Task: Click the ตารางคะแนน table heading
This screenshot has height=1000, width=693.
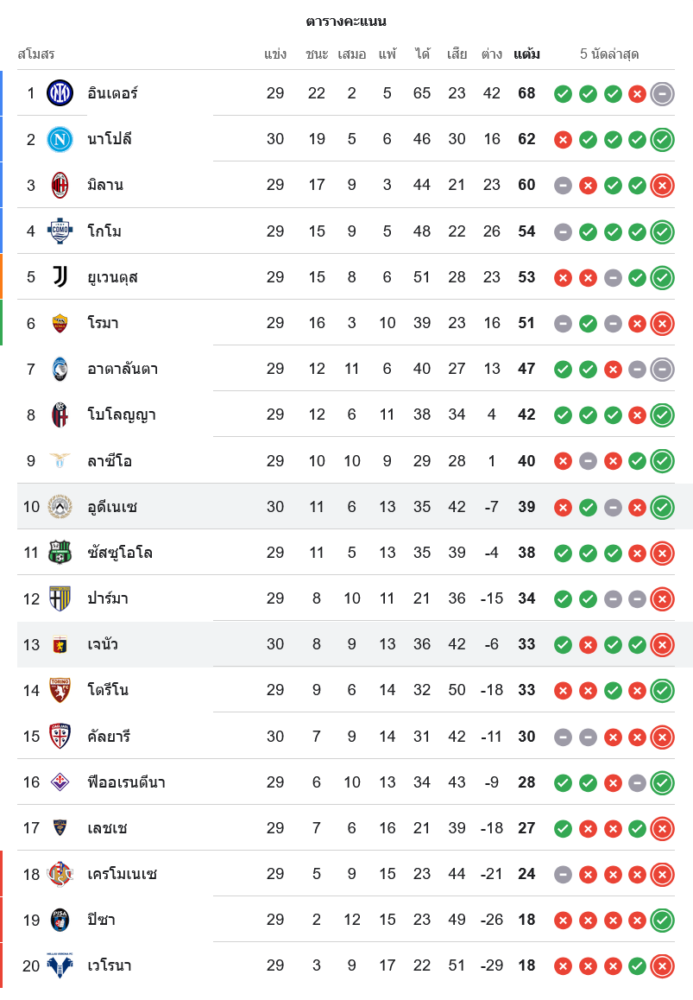Action: 346,21
